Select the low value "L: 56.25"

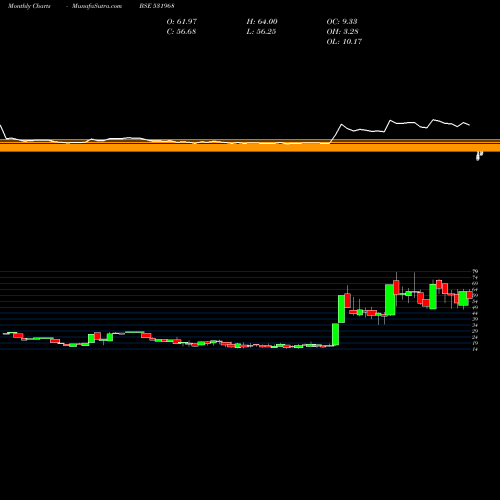point(261,31)
